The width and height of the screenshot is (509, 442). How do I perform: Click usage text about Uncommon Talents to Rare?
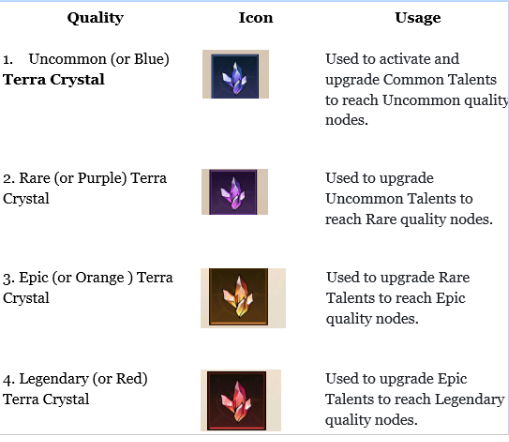click(409, 199)
